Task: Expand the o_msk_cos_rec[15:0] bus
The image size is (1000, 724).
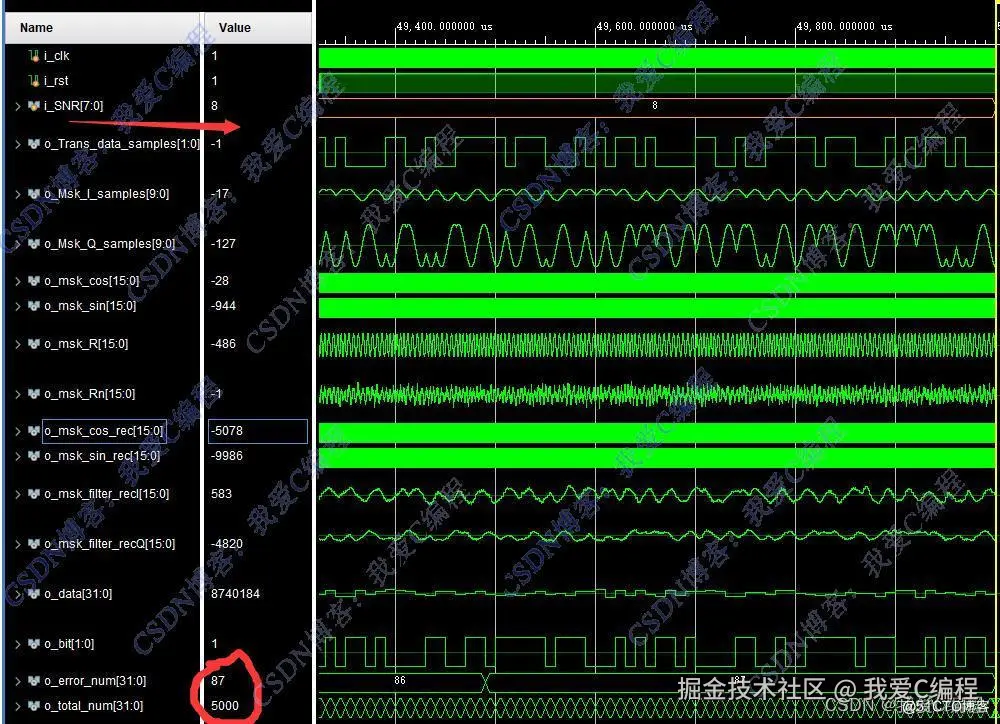Action: (18, 432)
